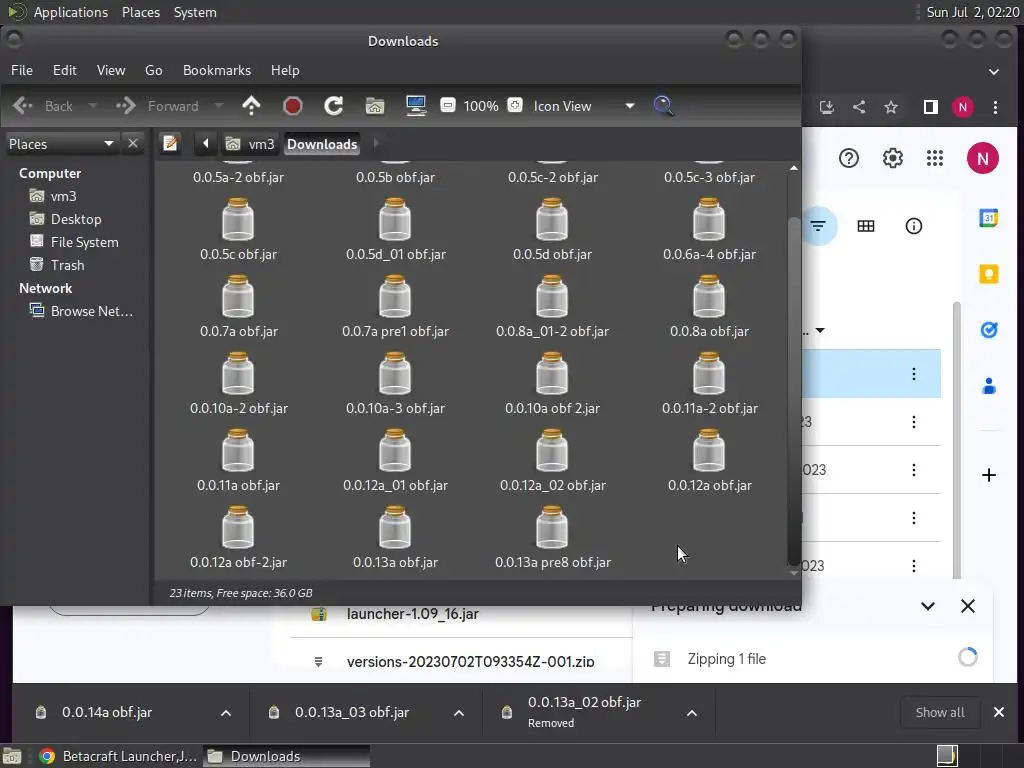Open Chrome three-dot menu

[x=995, y=107]
